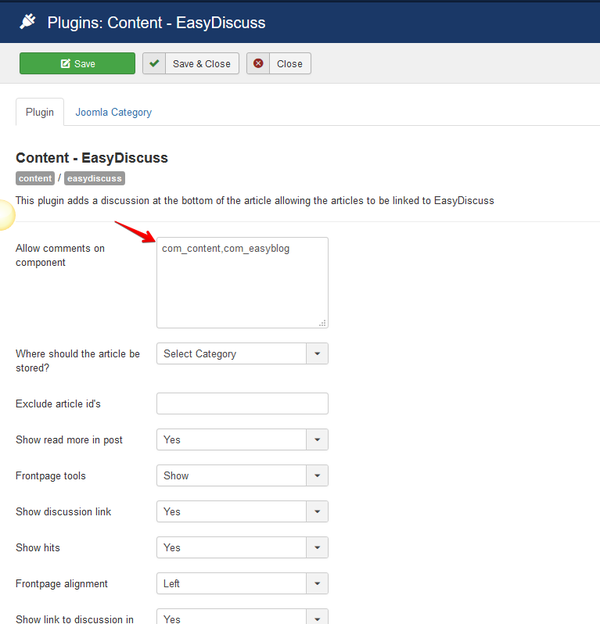Click the plugin plug icon in header
600x624 pixels.
[27, 21]
